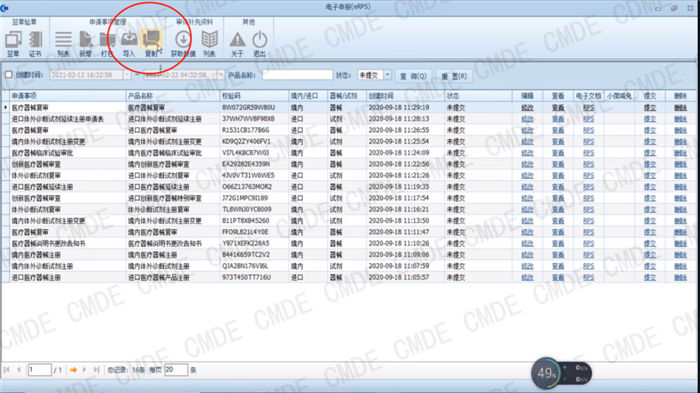Select row with code O66Z13763M0R2
The height and width of the screenshot is (393, 700).
tap(349, 187)
